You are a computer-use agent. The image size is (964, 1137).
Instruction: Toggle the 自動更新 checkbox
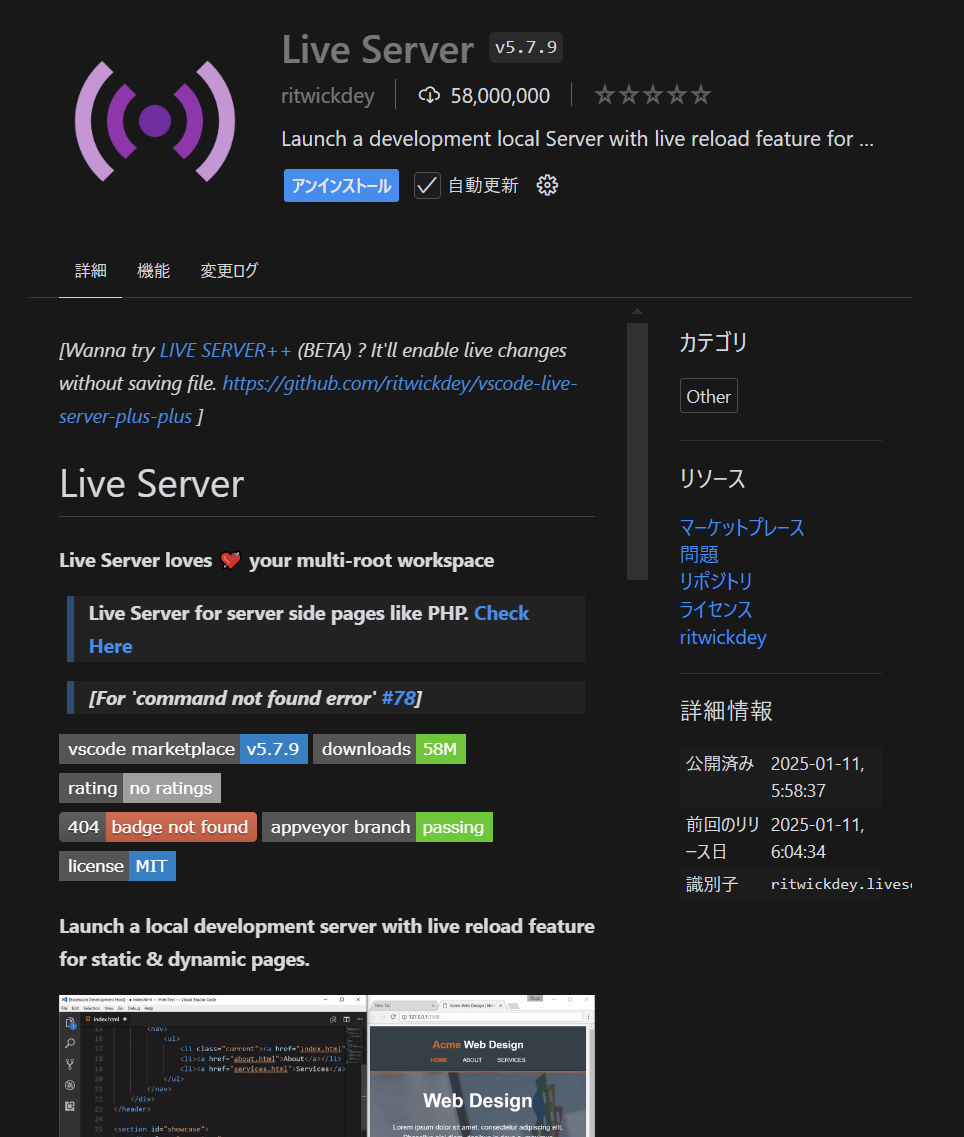point(427,186)
